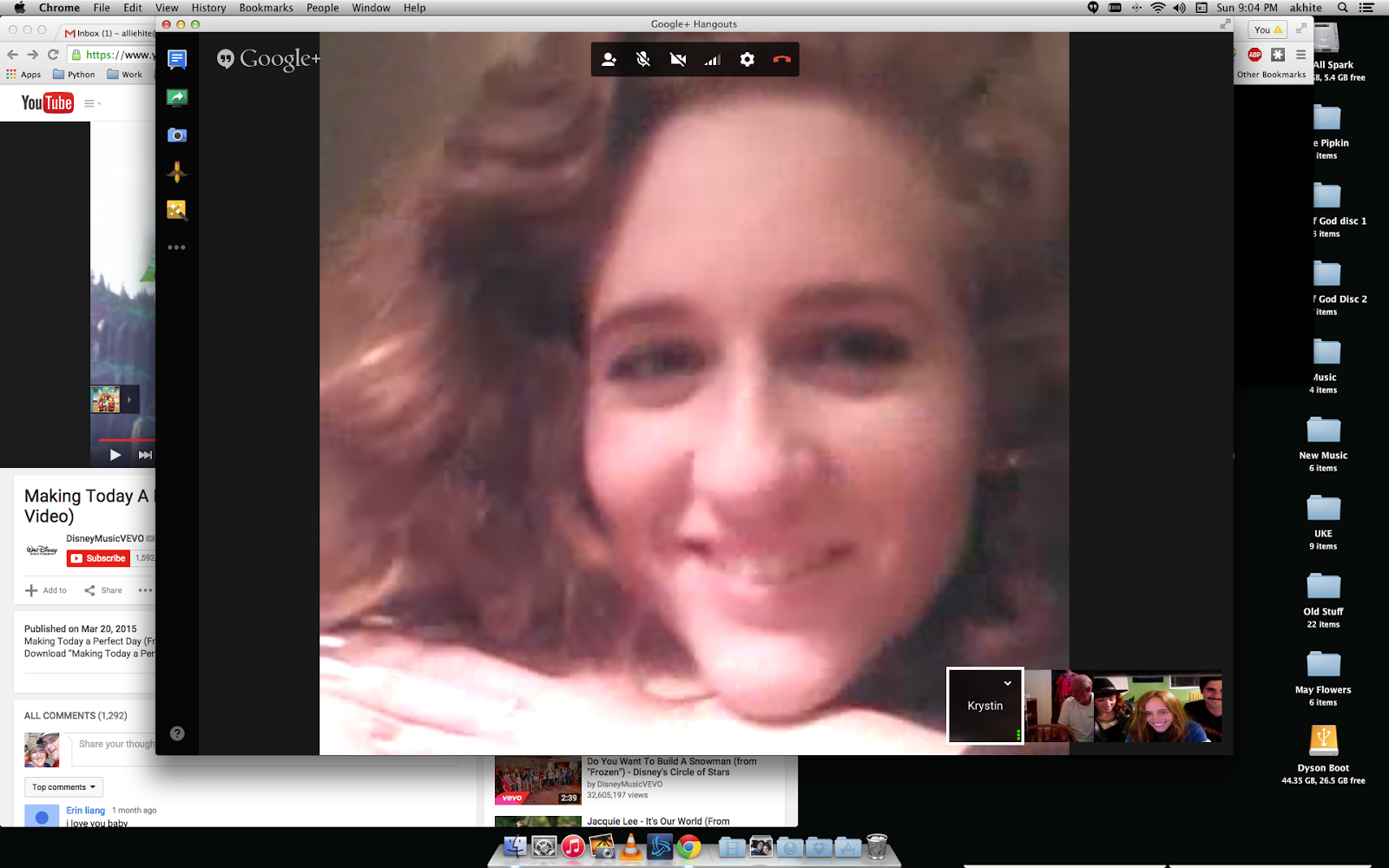The width and height of the screenshot is (1389, 868).
Task: Open Do You Want To Build A Snowman video
Action: click(671, 767)
